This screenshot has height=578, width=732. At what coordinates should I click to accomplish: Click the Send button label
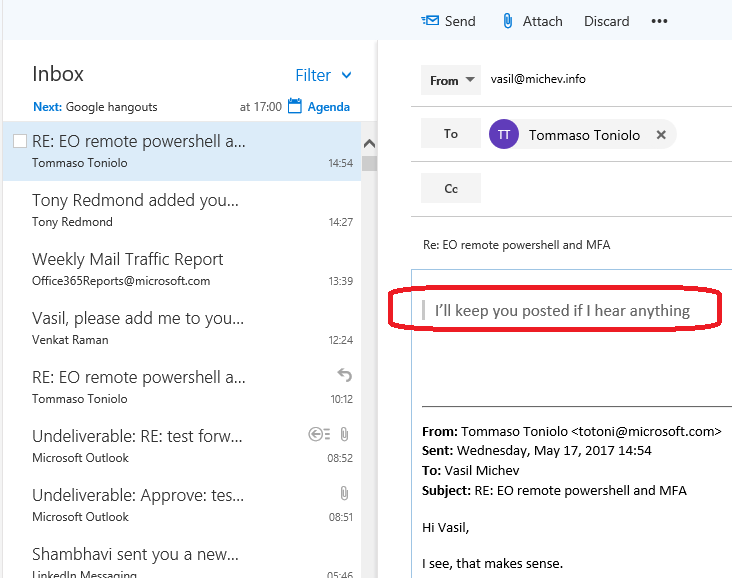(x=460, y=21)
